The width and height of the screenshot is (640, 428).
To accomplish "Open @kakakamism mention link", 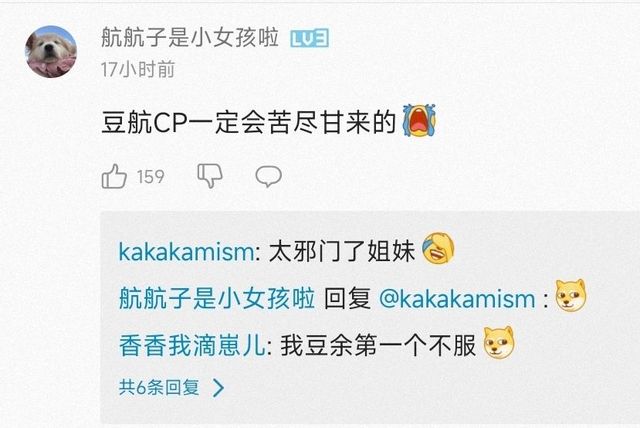I will tap(457, 299).
